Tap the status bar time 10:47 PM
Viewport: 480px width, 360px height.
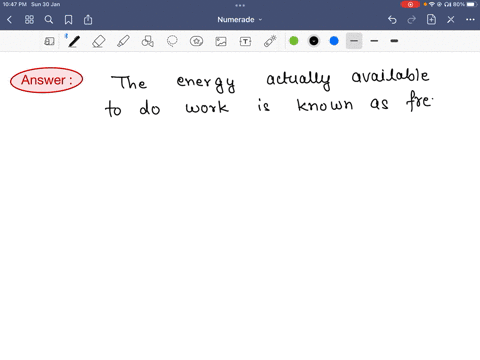coord(15,4)
